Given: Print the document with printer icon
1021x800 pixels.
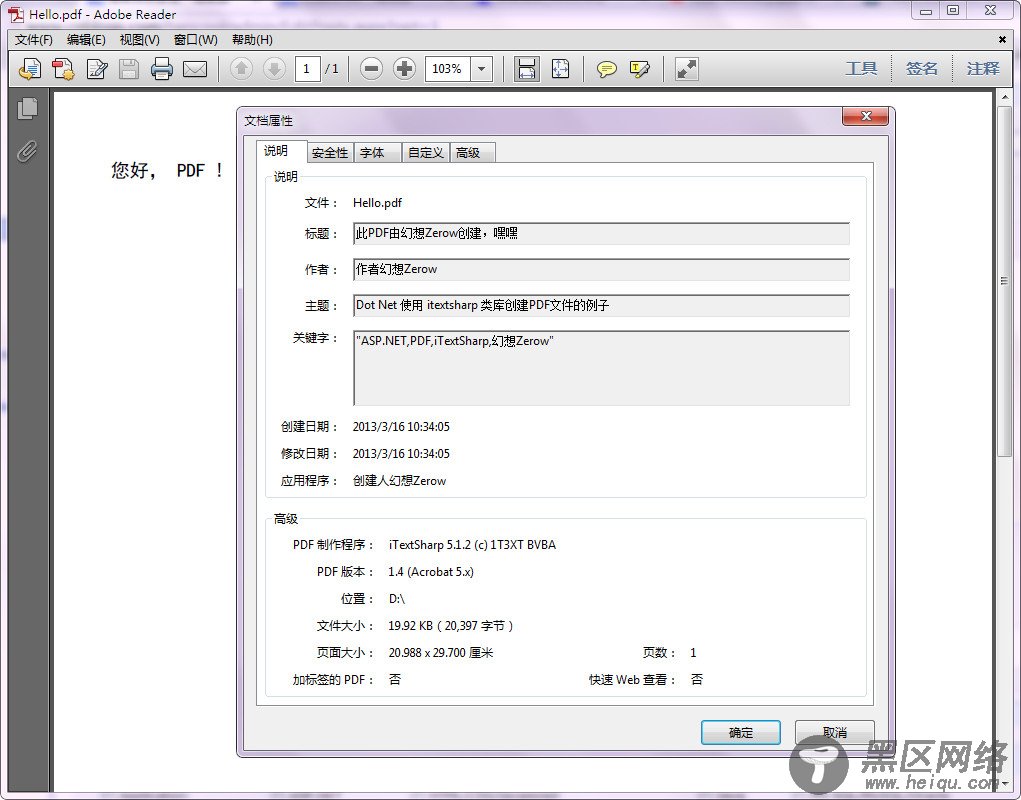Looking at the screenshot, I should coord(161,68).
